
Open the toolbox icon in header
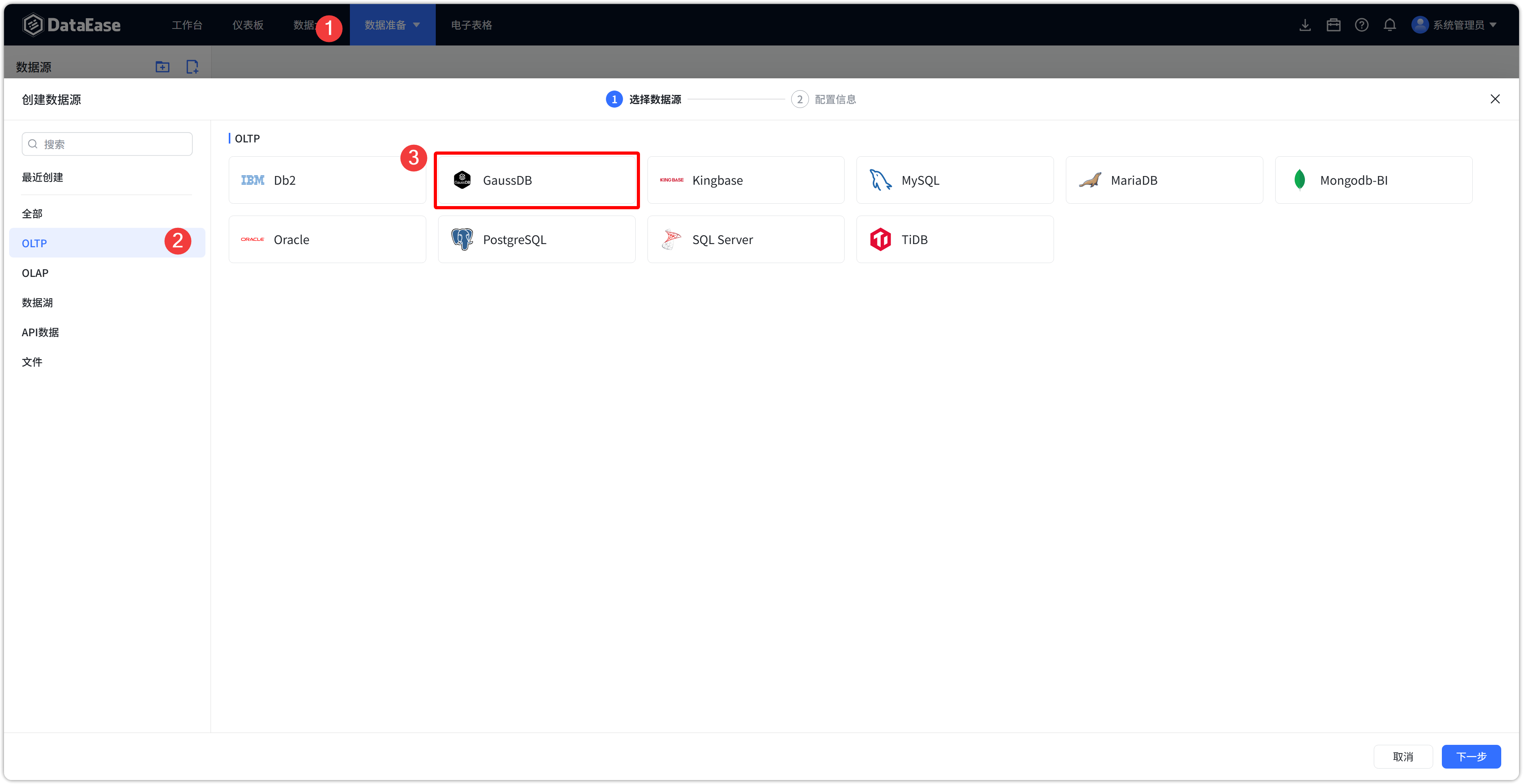point(1333,25)
